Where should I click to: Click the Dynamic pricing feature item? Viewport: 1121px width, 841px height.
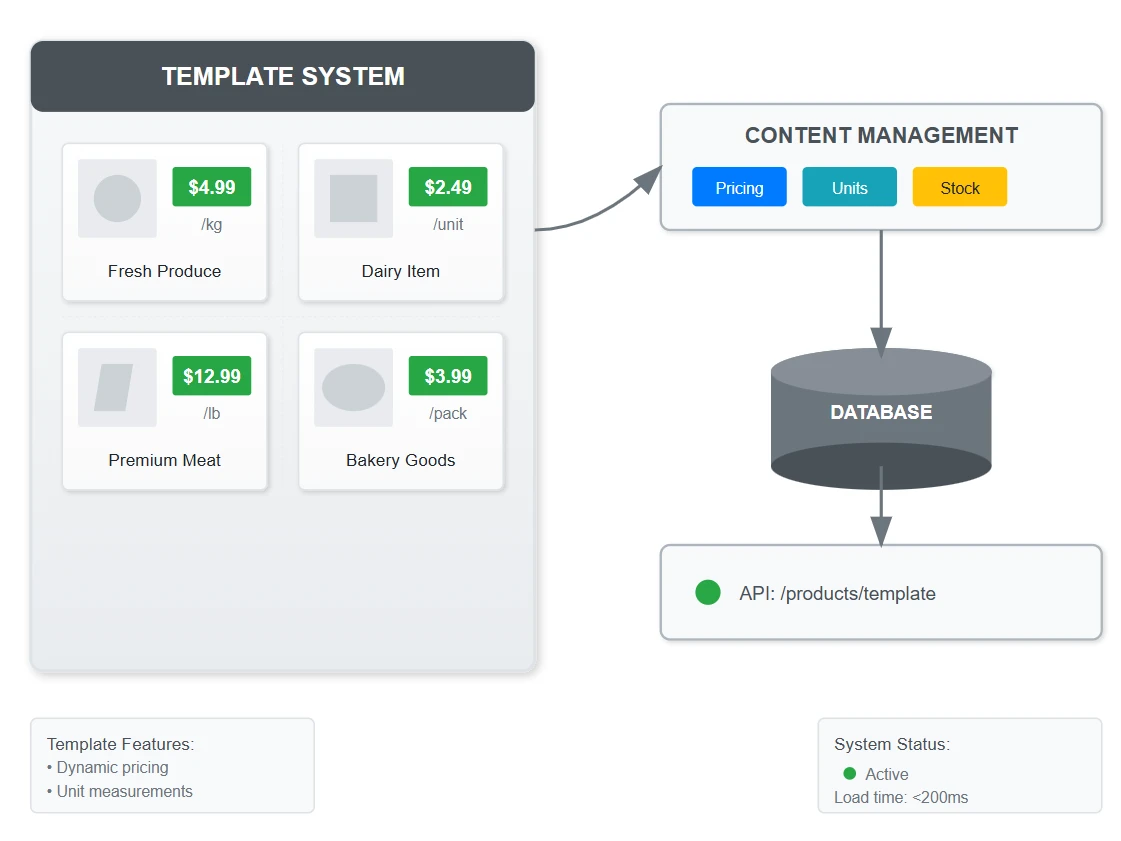click(108, 767)
